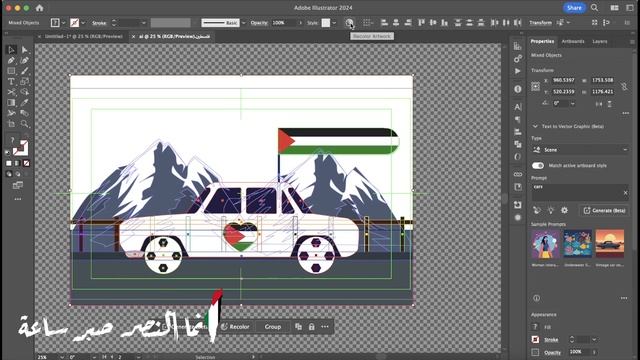The height and width of the screenshot is (360, 640).
Task: Click Stroke label in Appearance section
Action: click(551, 340)
